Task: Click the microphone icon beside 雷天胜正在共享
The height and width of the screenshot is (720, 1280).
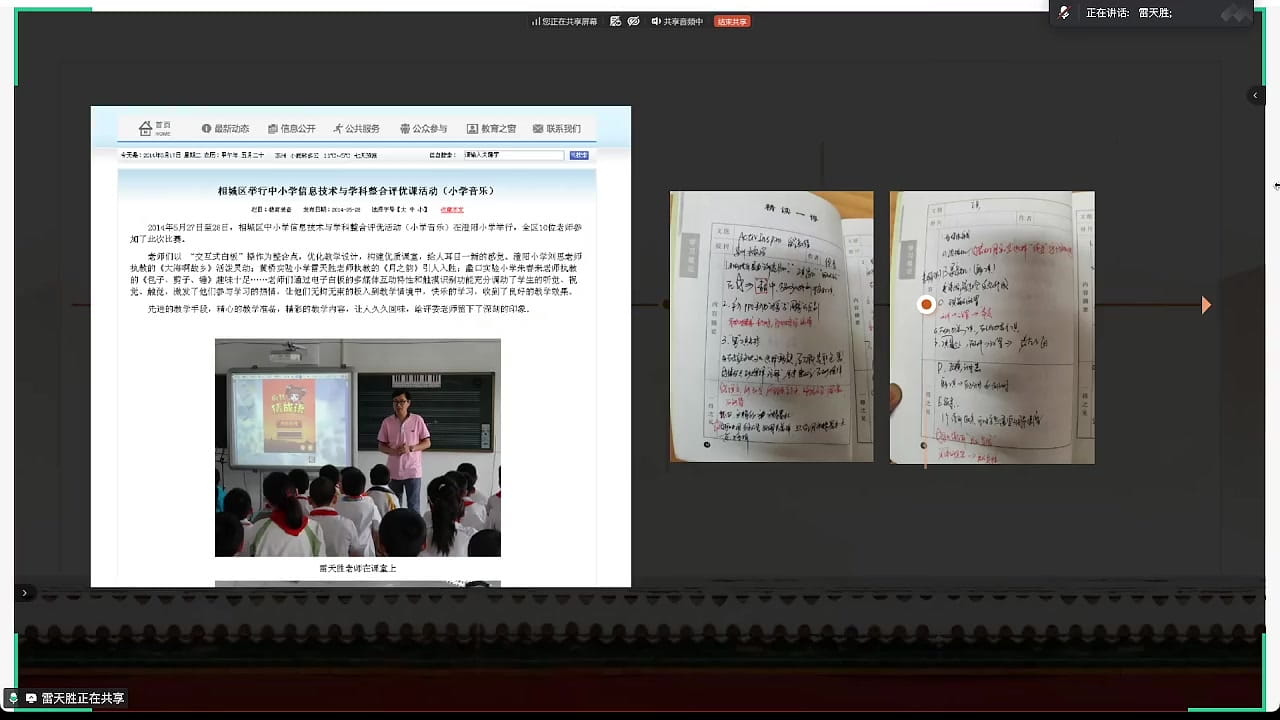Action: (13, 698)
